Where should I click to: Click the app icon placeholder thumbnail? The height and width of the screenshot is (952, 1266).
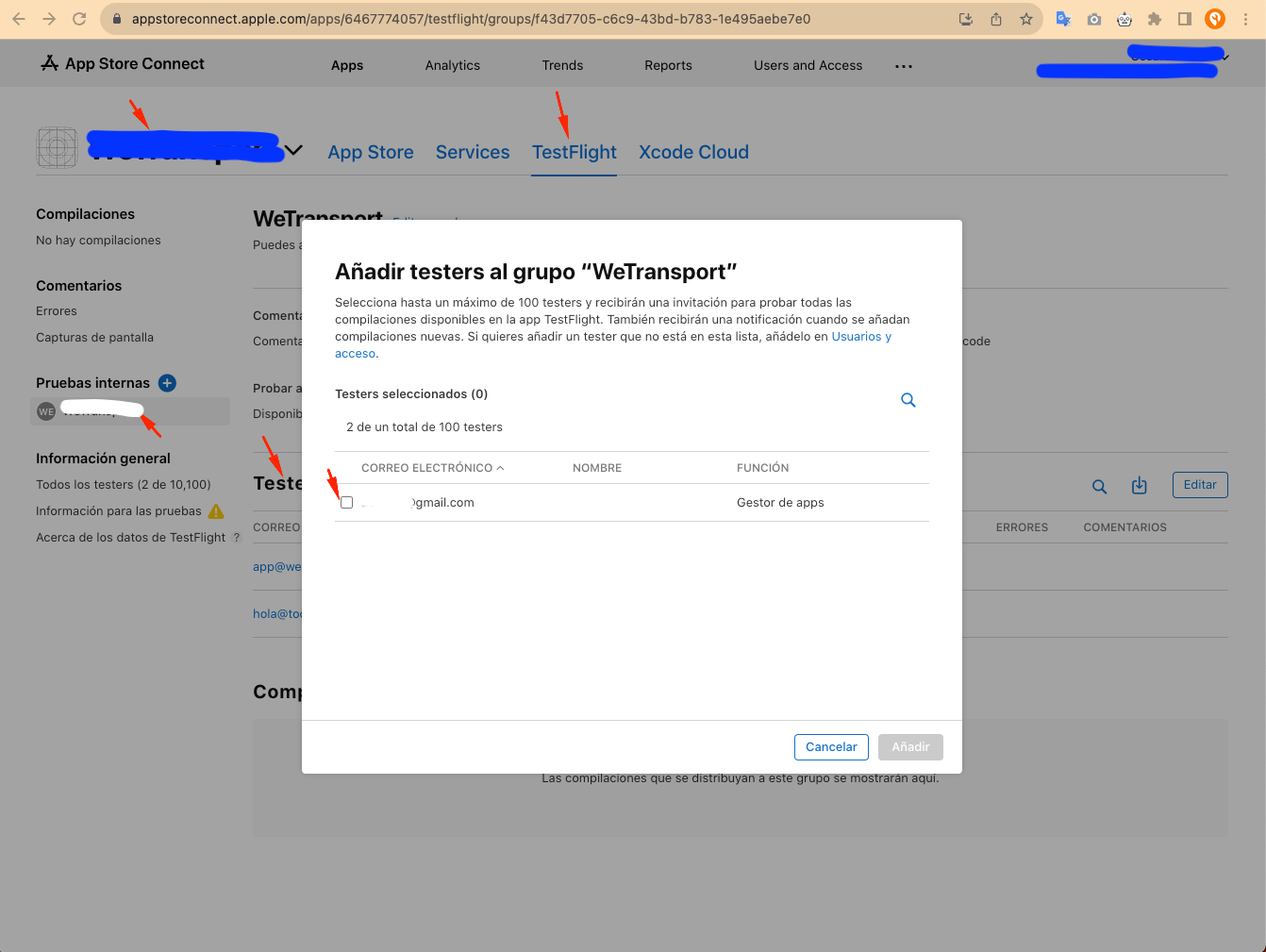click(x=57, y=147)
